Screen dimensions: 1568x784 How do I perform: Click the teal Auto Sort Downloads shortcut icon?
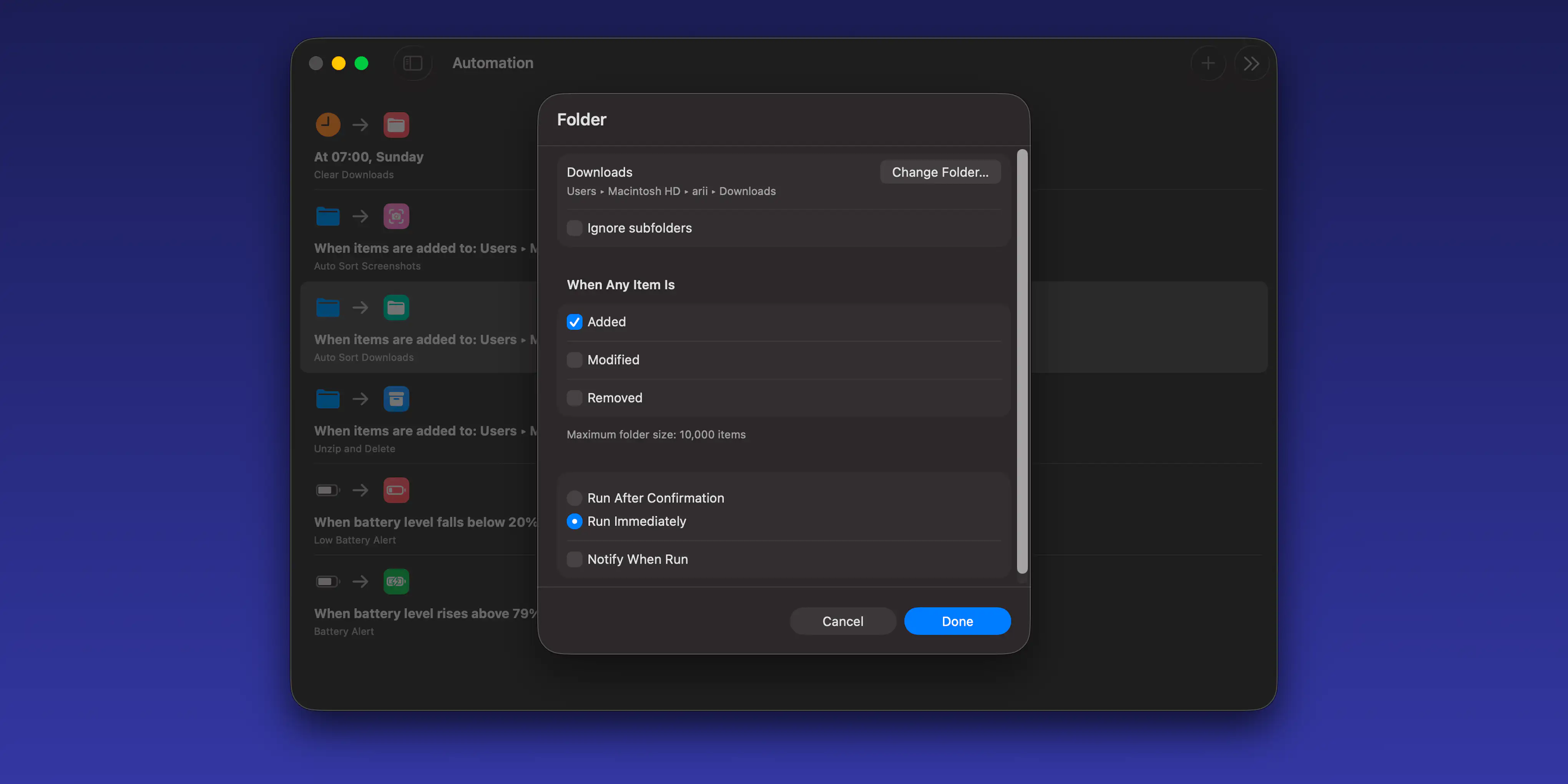click(x=396, y=307)
